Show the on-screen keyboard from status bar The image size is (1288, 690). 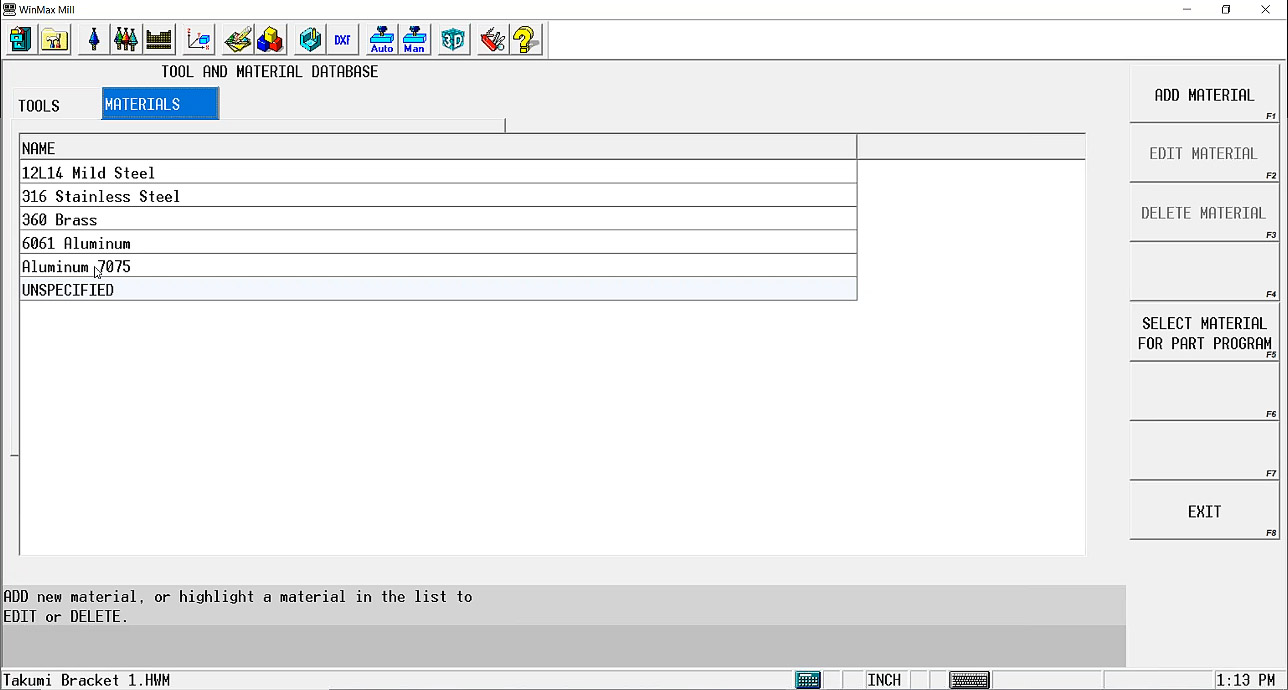tap(968, 679)
